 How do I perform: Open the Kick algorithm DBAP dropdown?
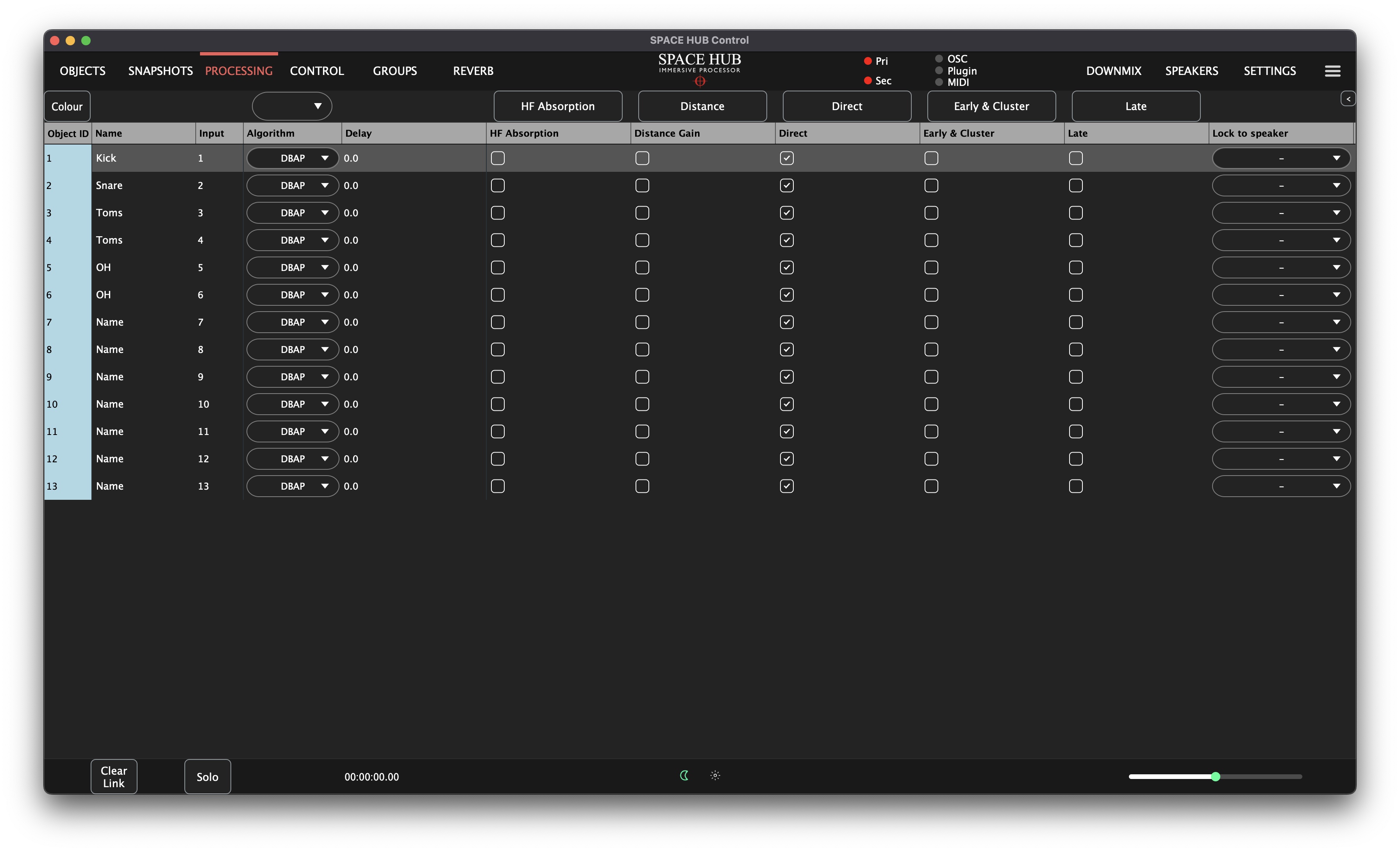tap(293, 158)
